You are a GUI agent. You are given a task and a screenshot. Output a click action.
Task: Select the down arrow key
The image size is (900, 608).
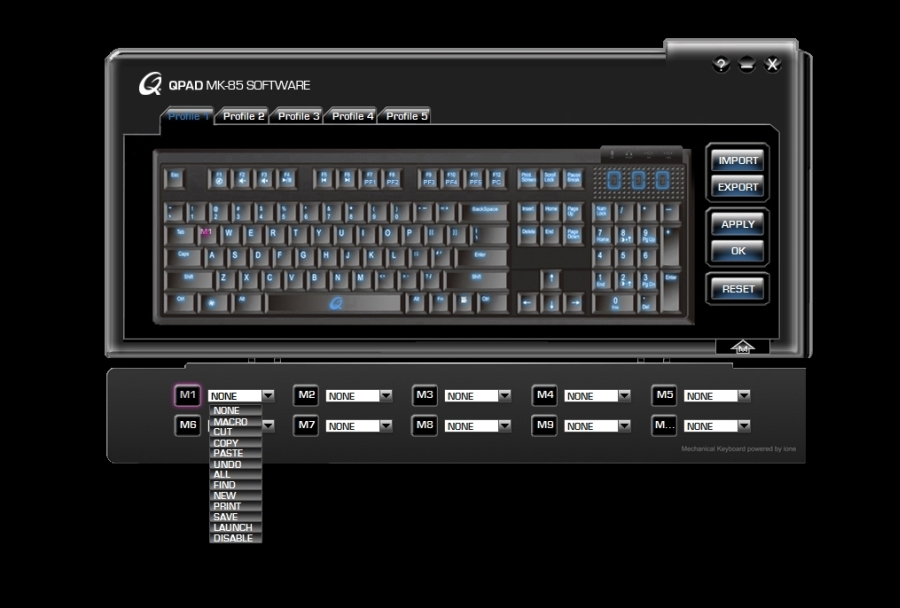(551, 303)
